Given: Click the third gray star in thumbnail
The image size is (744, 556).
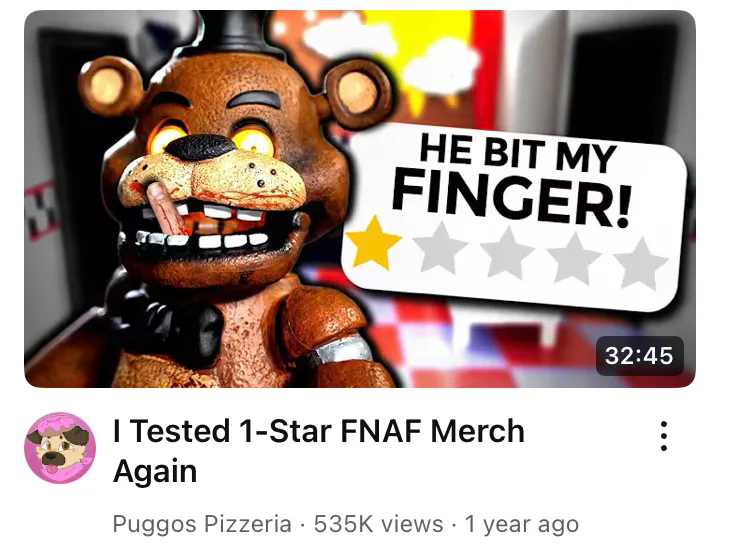Looking at the screenshot, I should point(507,253).
